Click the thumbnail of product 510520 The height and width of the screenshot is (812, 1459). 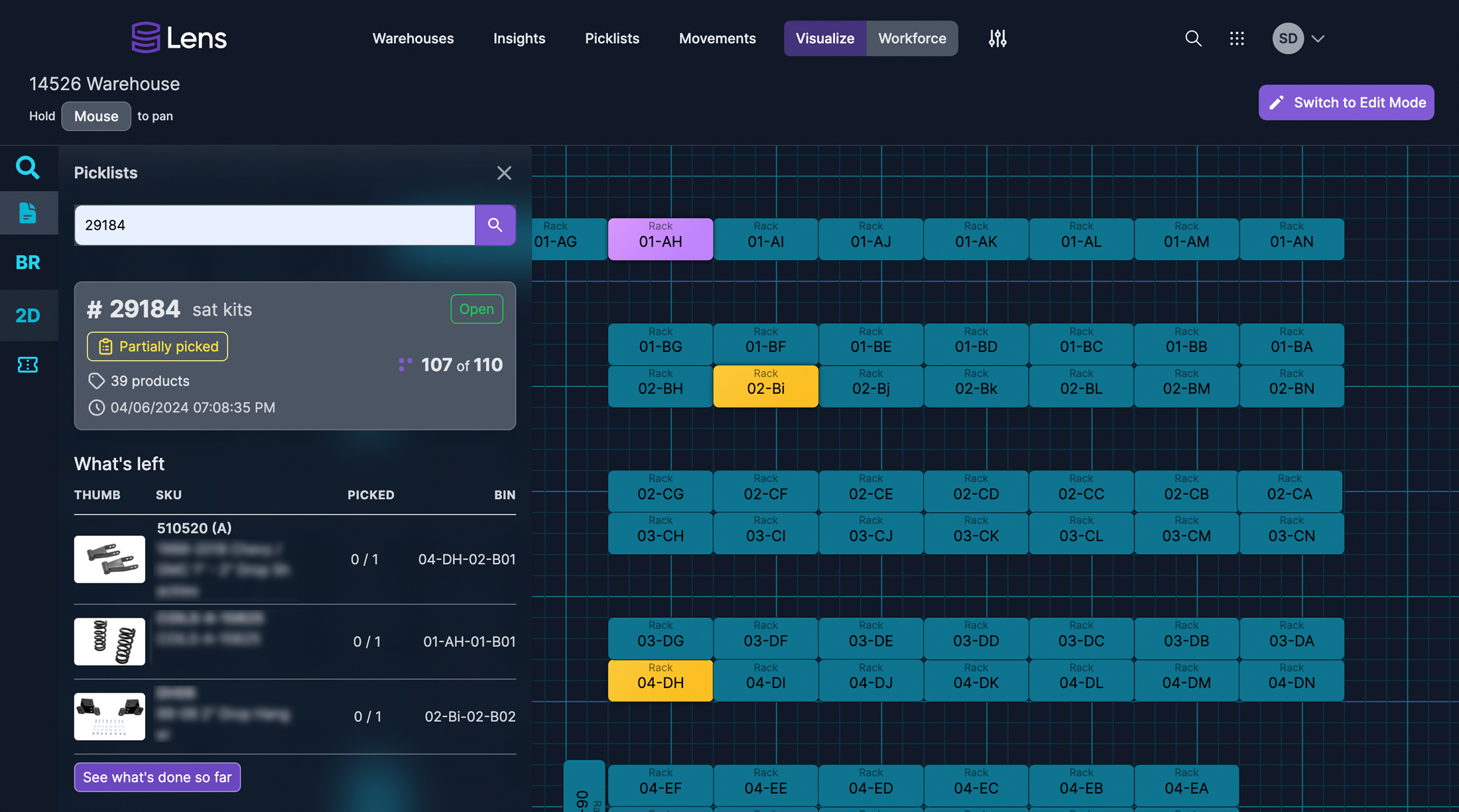tap(109, 559)
